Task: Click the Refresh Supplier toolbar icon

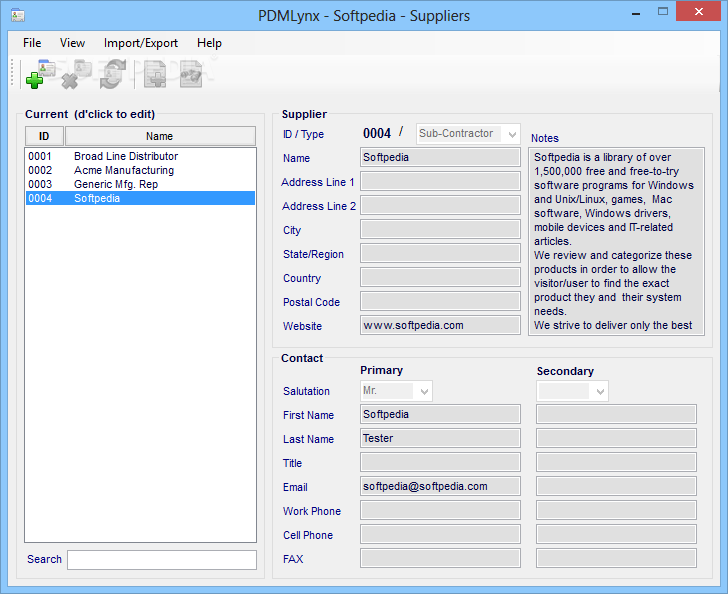Action: tap(113, 74)
